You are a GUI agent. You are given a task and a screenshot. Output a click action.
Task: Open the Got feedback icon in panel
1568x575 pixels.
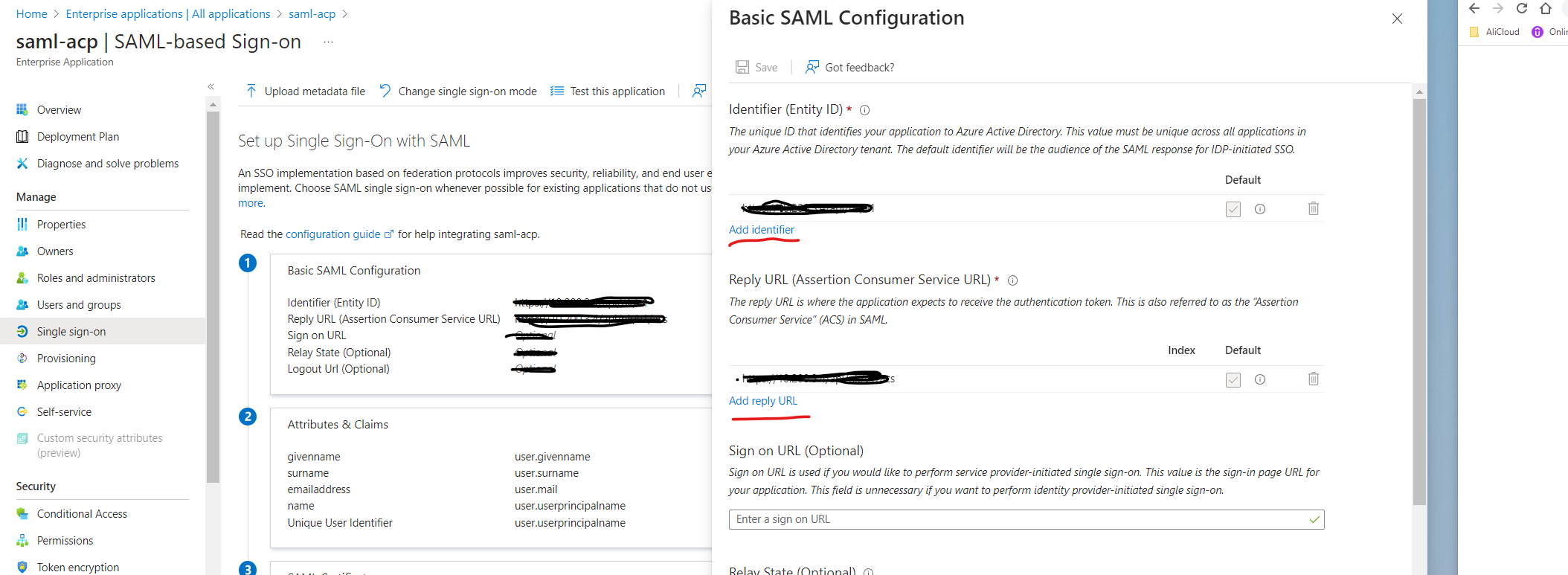(x=812, y=67)
